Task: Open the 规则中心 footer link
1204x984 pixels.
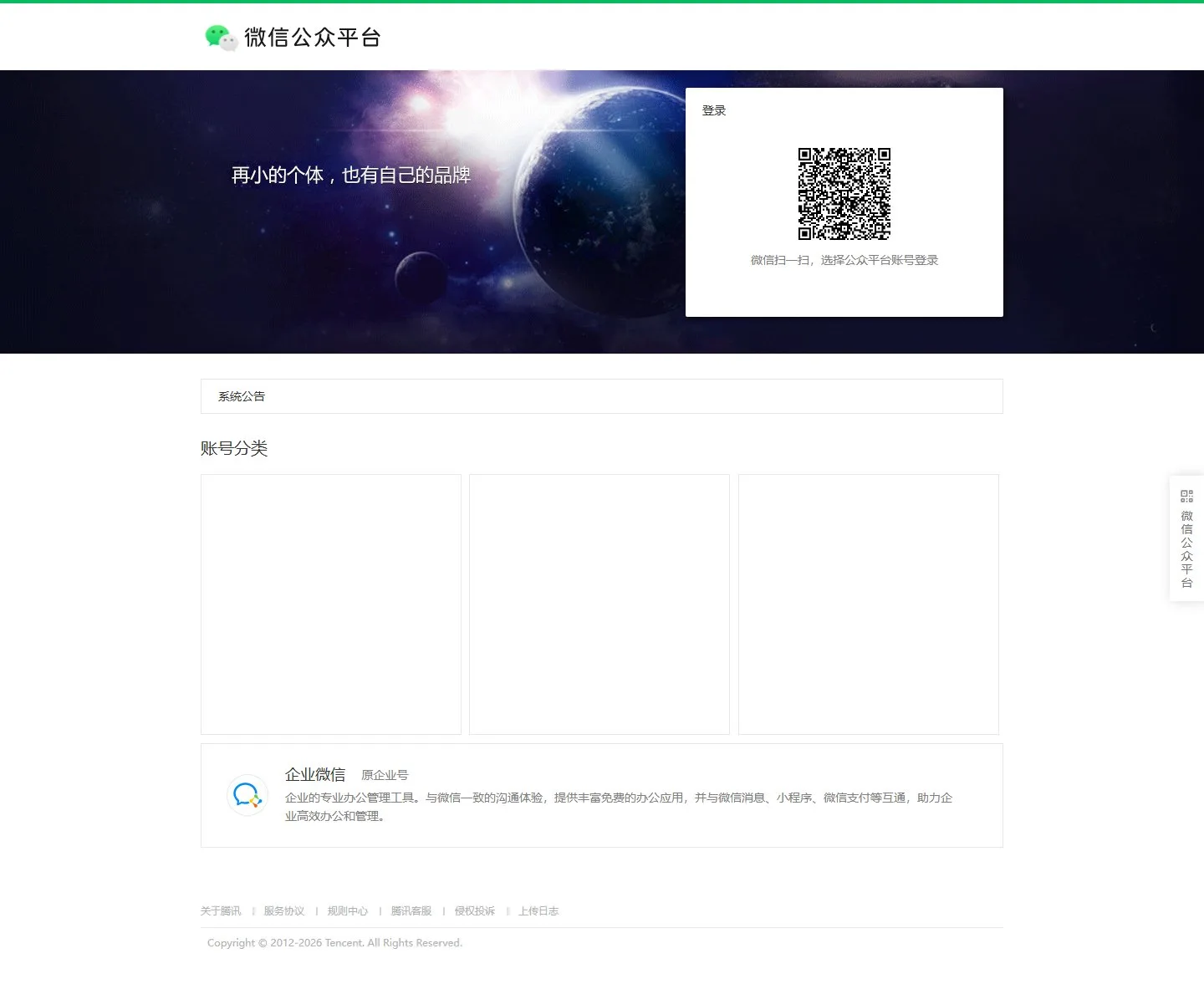Action: click(348, 911)
